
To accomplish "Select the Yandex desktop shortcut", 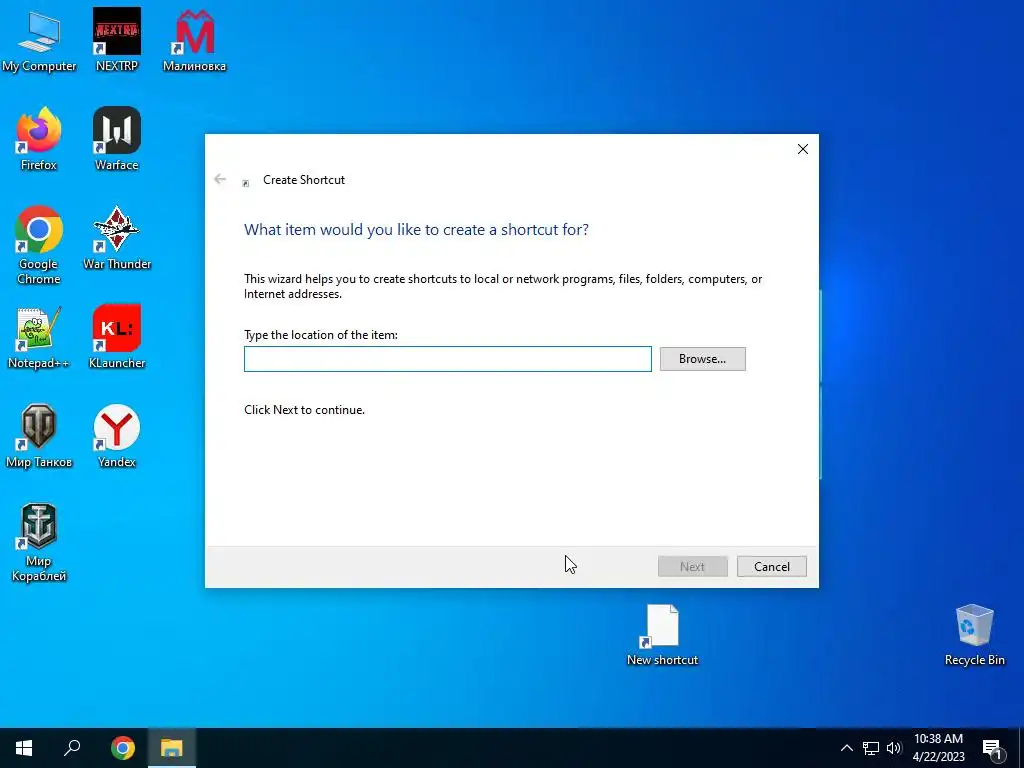I will (x=117, y=436).
